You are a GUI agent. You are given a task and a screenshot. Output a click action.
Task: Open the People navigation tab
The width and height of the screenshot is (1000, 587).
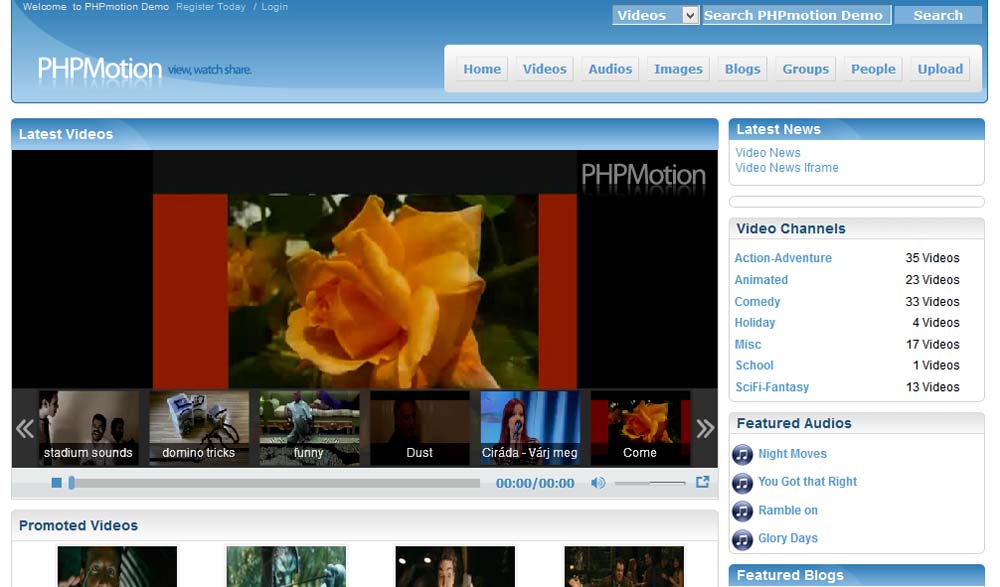(873, 69)
